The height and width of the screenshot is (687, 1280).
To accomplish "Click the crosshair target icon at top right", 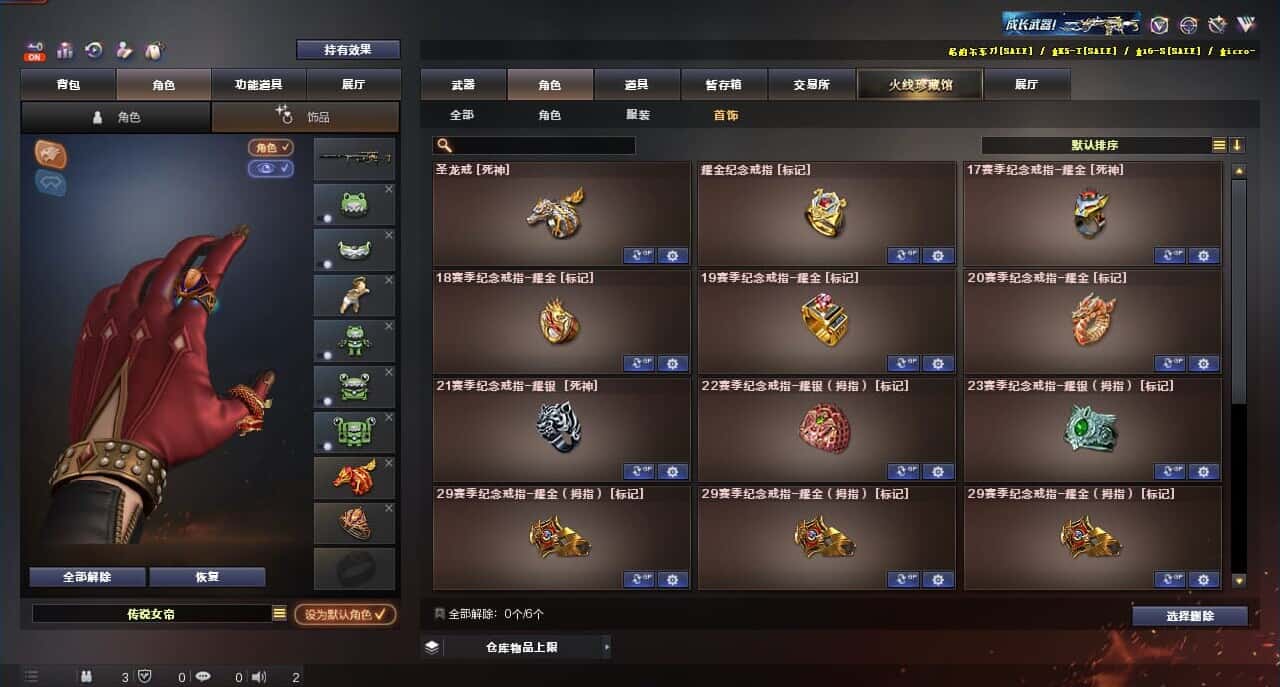I will click(1188, 25).
